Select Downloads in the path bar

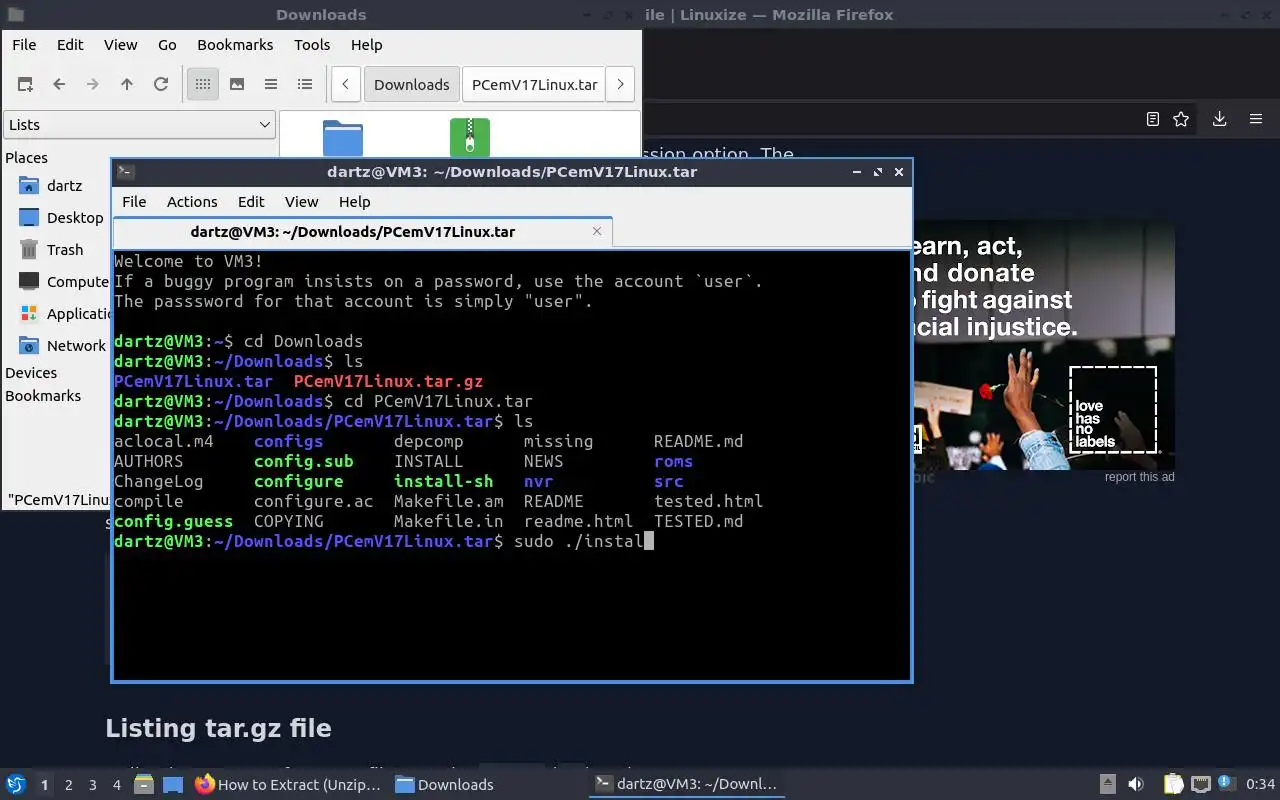[412, 84]
